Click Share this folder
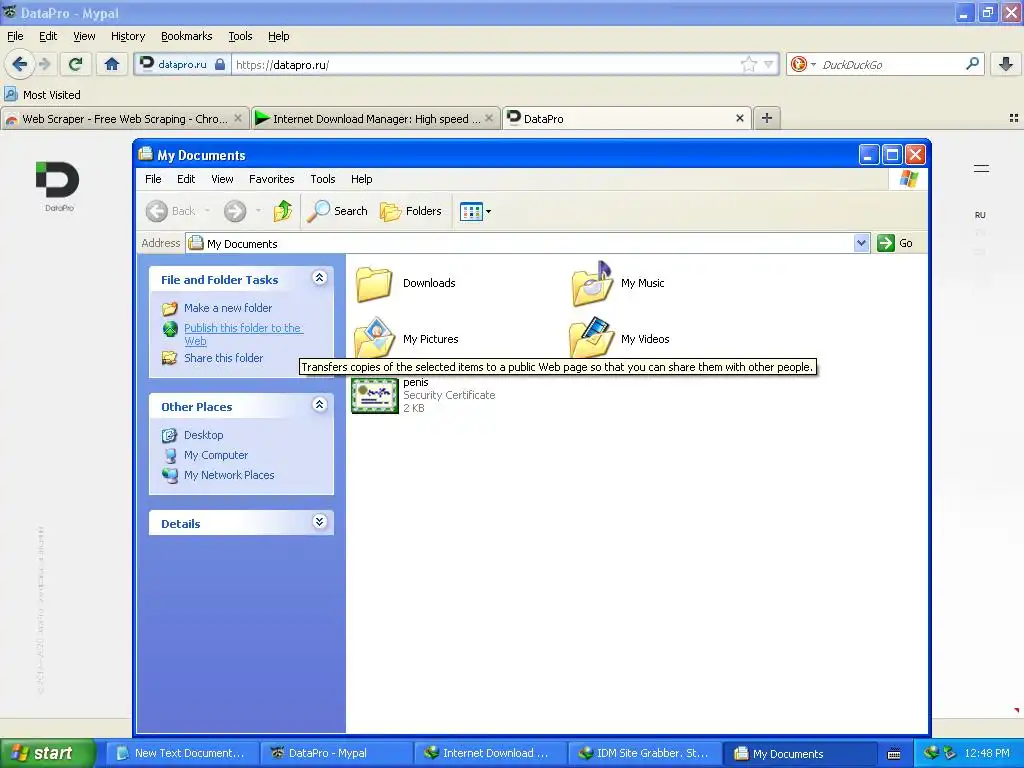 pos(223,358)
